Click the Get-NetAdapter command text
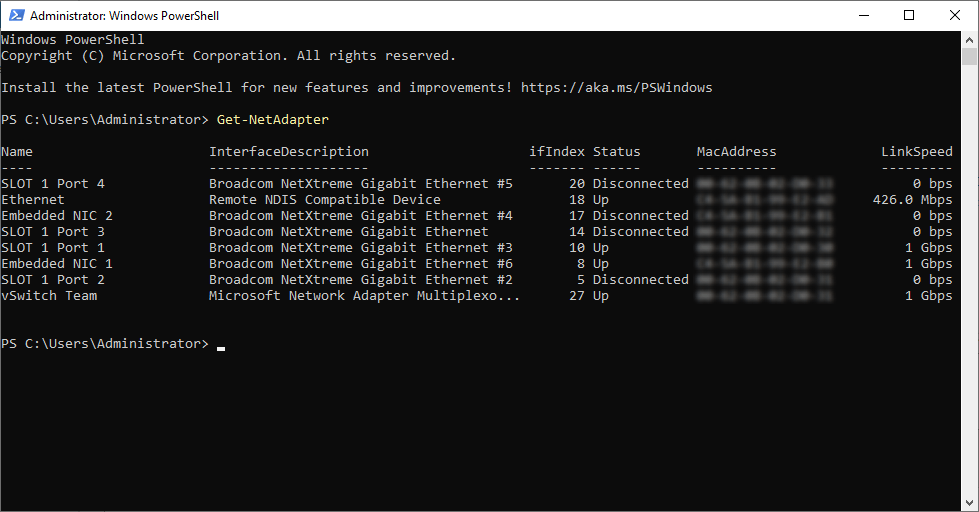This screenshot has height=512, width=979. click(x=272, y=119)
